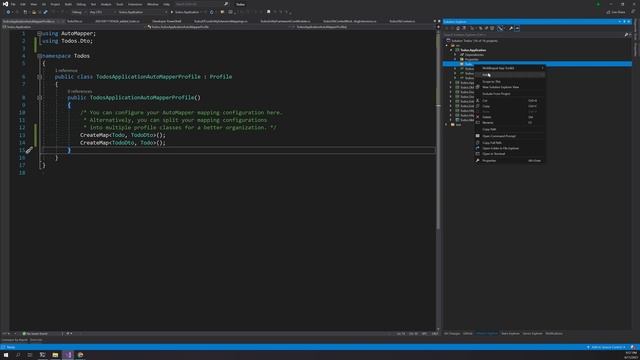Screen dimensions: 640x360
Task: Switch to the Todos.cs editor tab
Action: tap(75, 21)
